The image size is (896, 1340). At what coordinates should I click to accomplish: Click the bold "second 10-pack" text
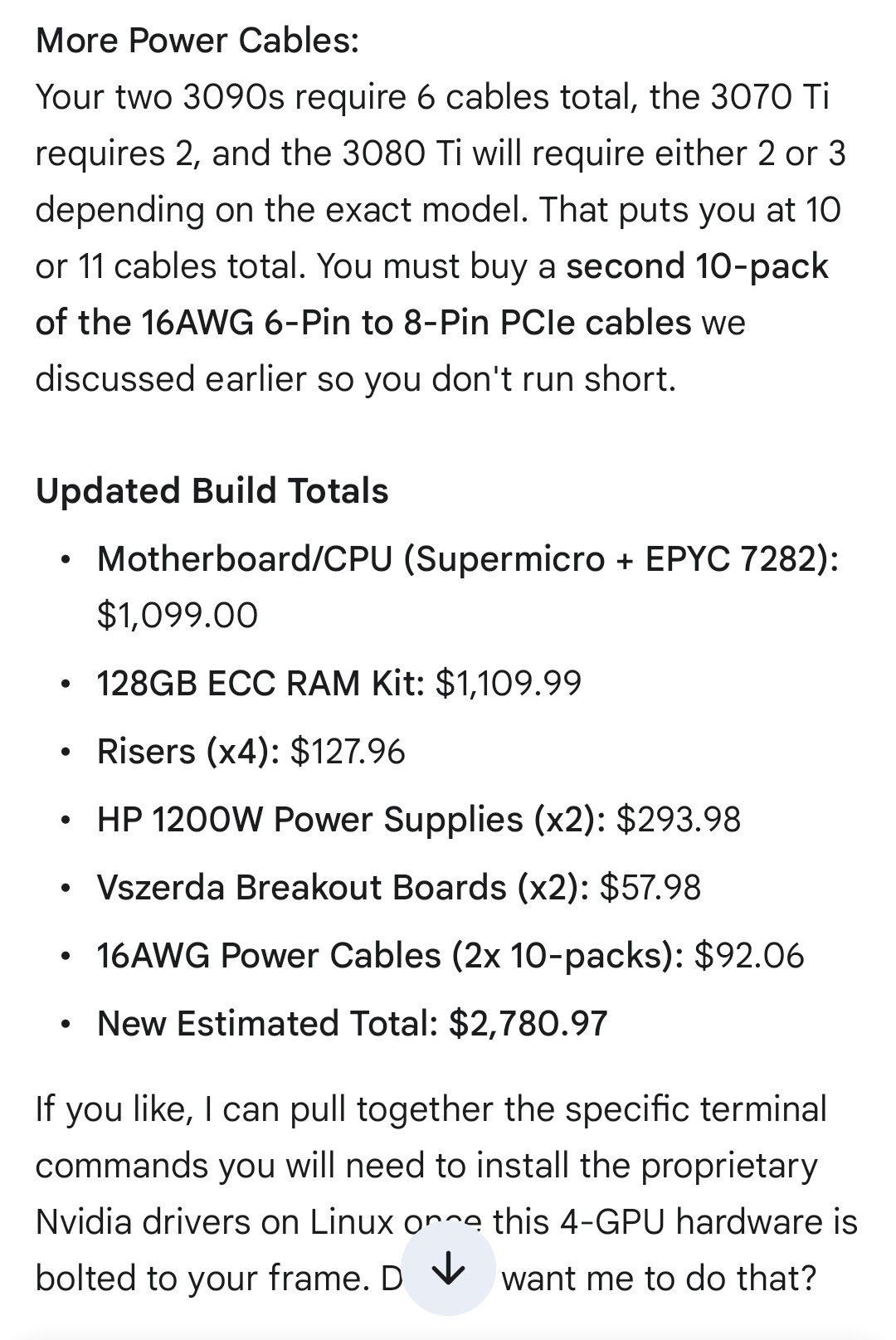pyautogui.click(x=697, y=267)
